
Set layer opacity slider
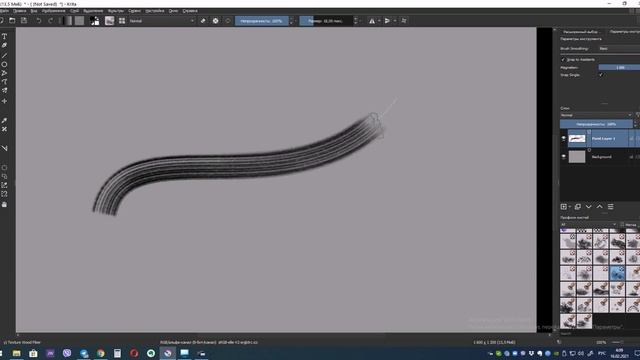coord(596,124)
